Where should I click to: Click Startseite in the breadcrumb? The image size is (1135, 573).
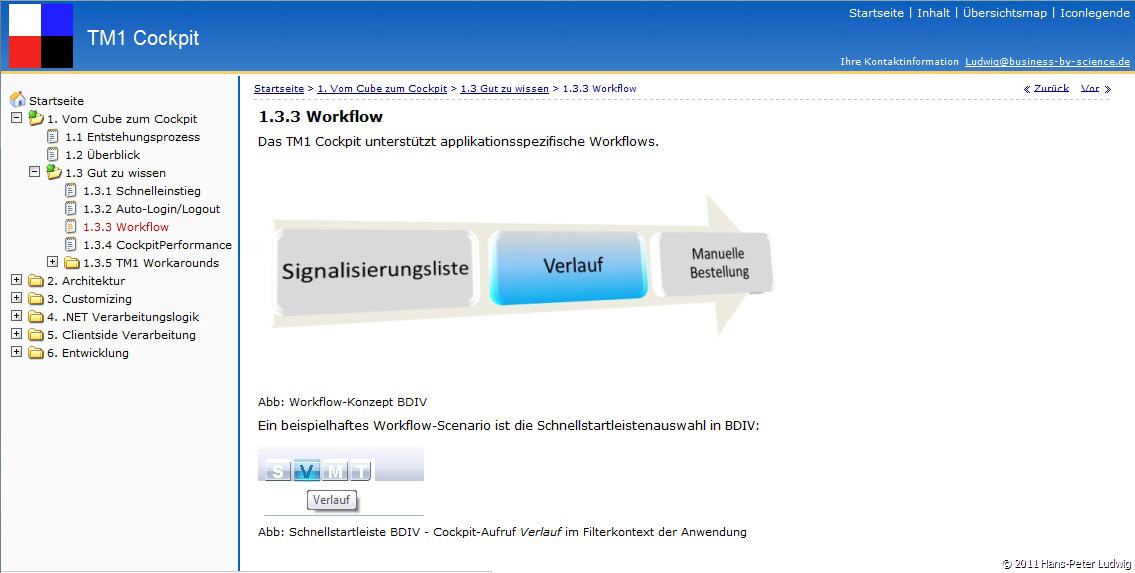click(279, 88)
